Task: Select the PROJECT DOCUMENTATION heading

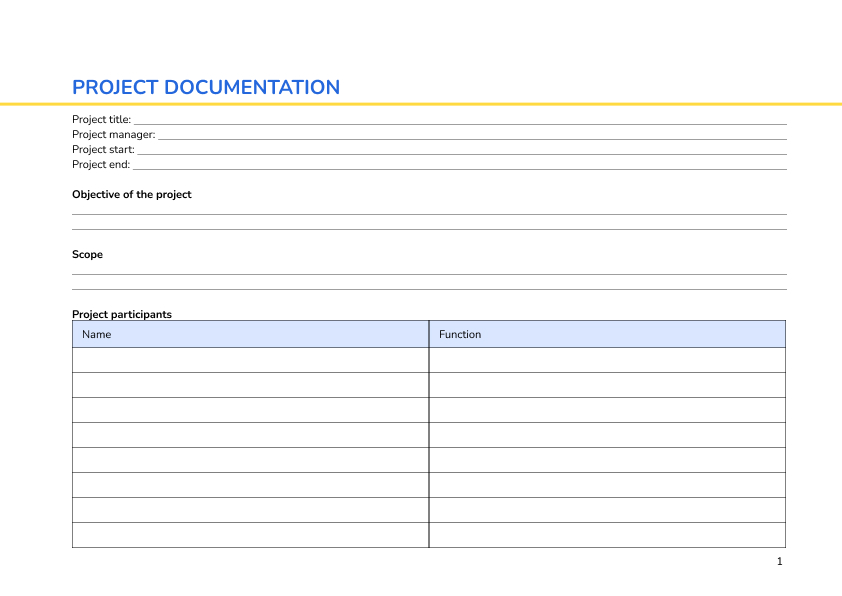Action: (x=206, y=88)
